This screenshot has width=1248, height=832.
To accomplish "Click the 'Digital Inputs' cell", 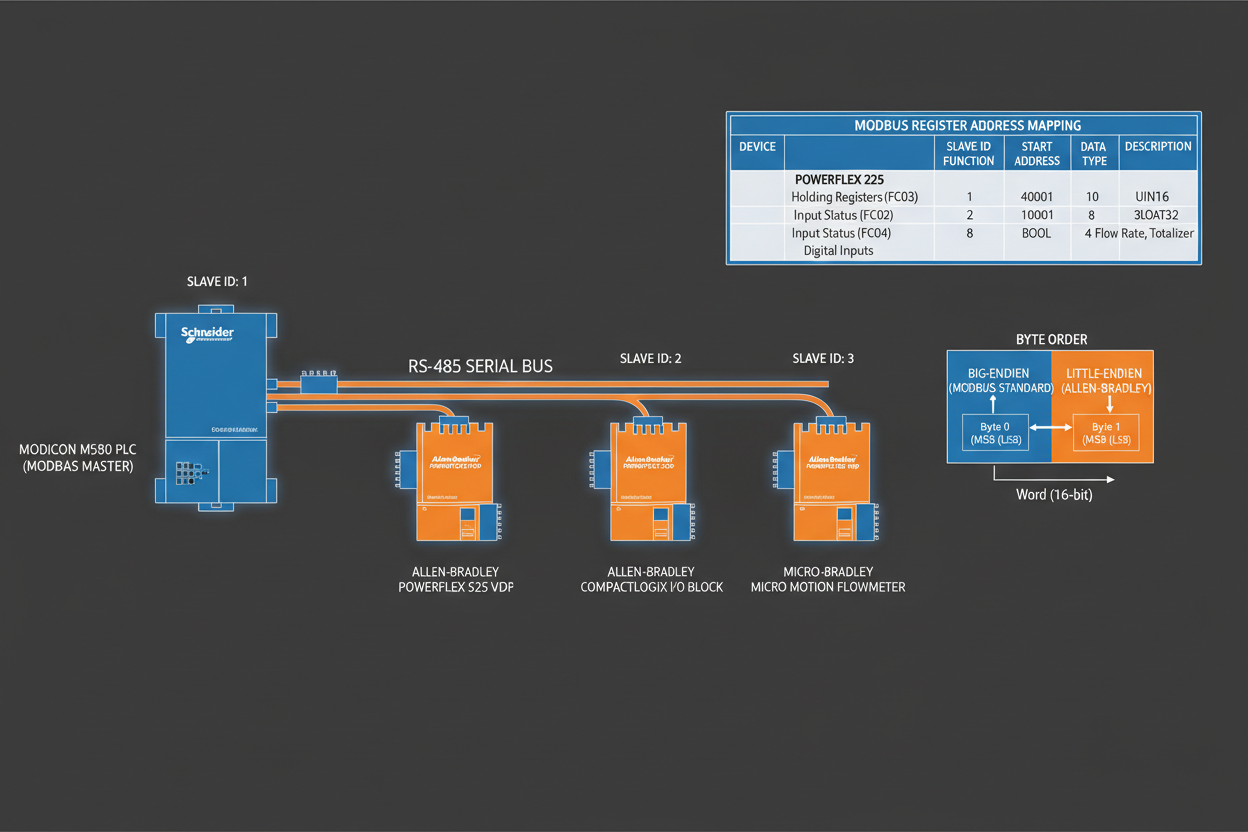I will (x=838, y=251).
